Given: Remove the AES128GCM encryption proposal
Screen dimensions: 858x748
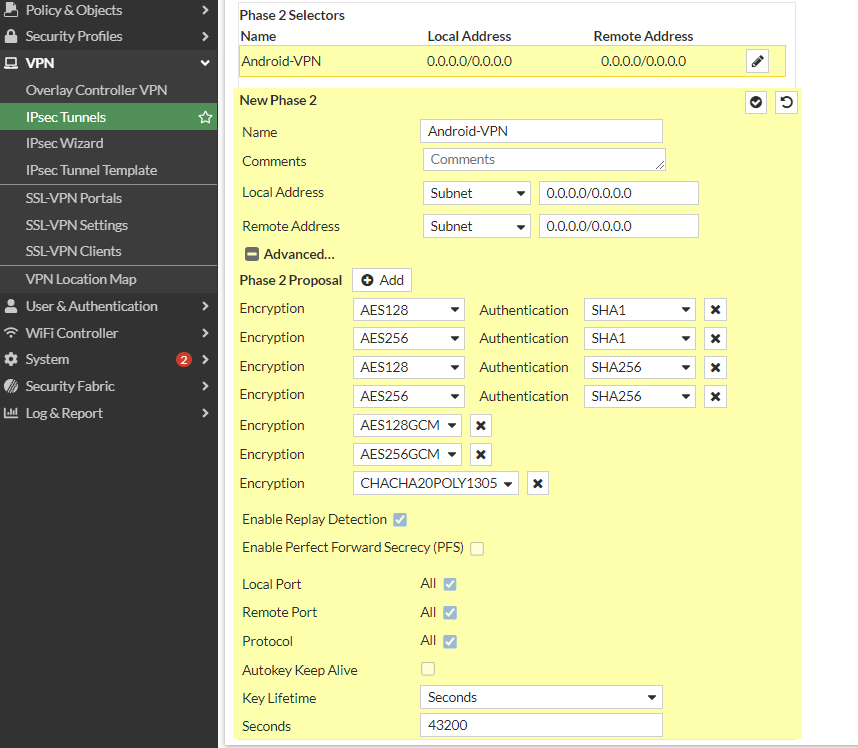Looking at the screenshot, I should [481, 426].
